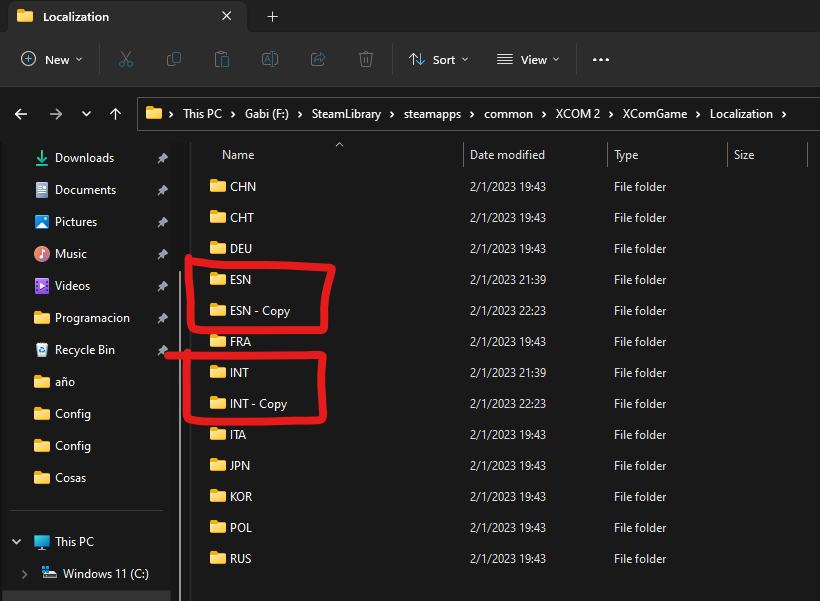Open Music in sidebar
The width and height of the screenshot is (820, 601).
[71, 254]
